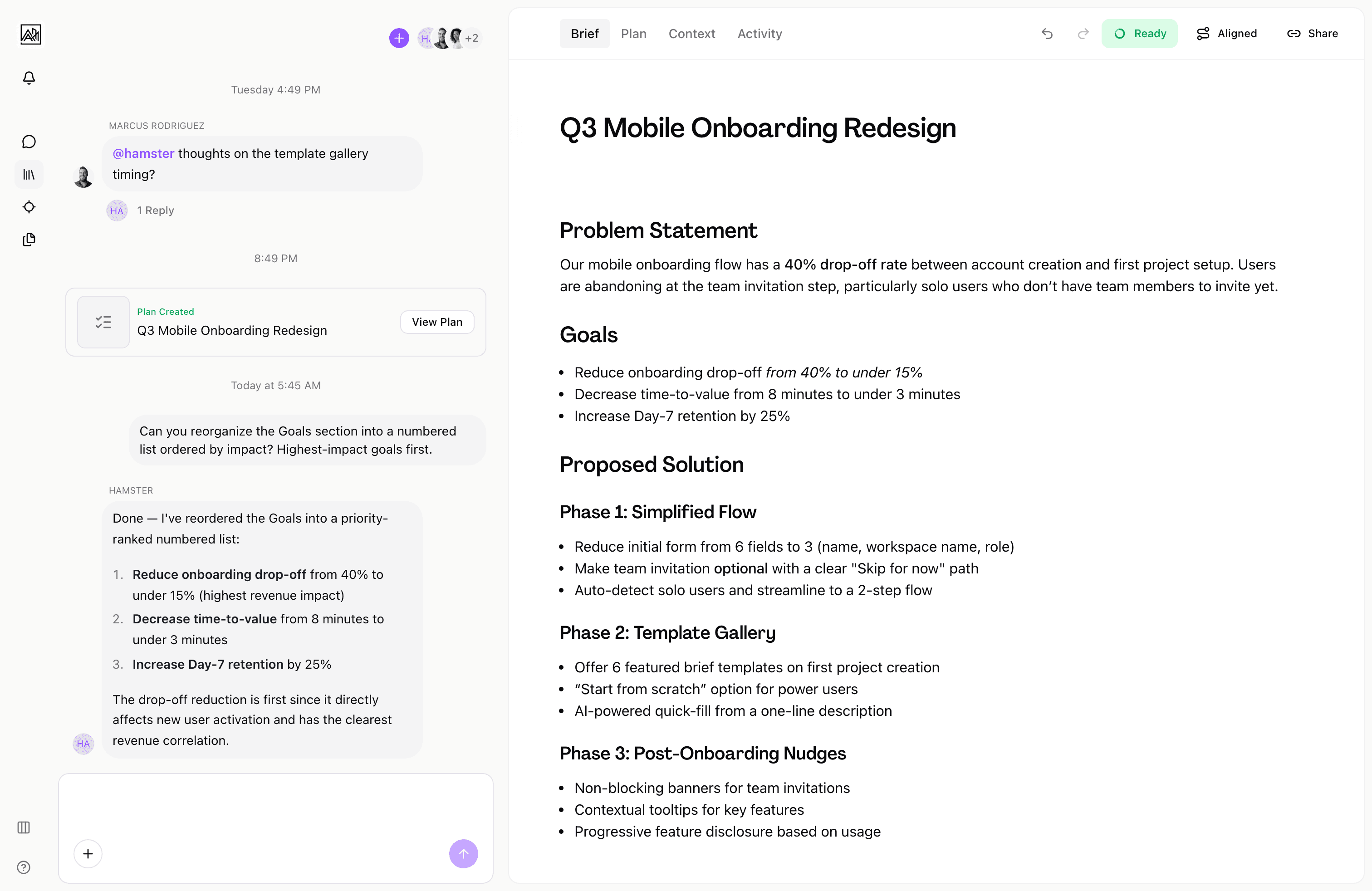Screen dimensions: 1372x891
Task: Share the Q3 Mobile Onboarding Redesign brief
Action: point(1313,34)
